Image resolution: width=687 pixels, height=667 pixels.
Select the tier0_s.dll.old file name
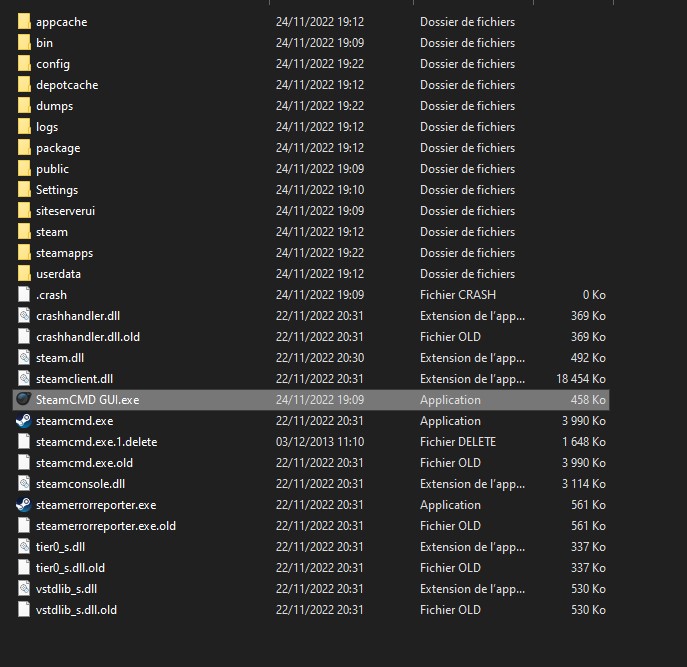click(71, 568)
